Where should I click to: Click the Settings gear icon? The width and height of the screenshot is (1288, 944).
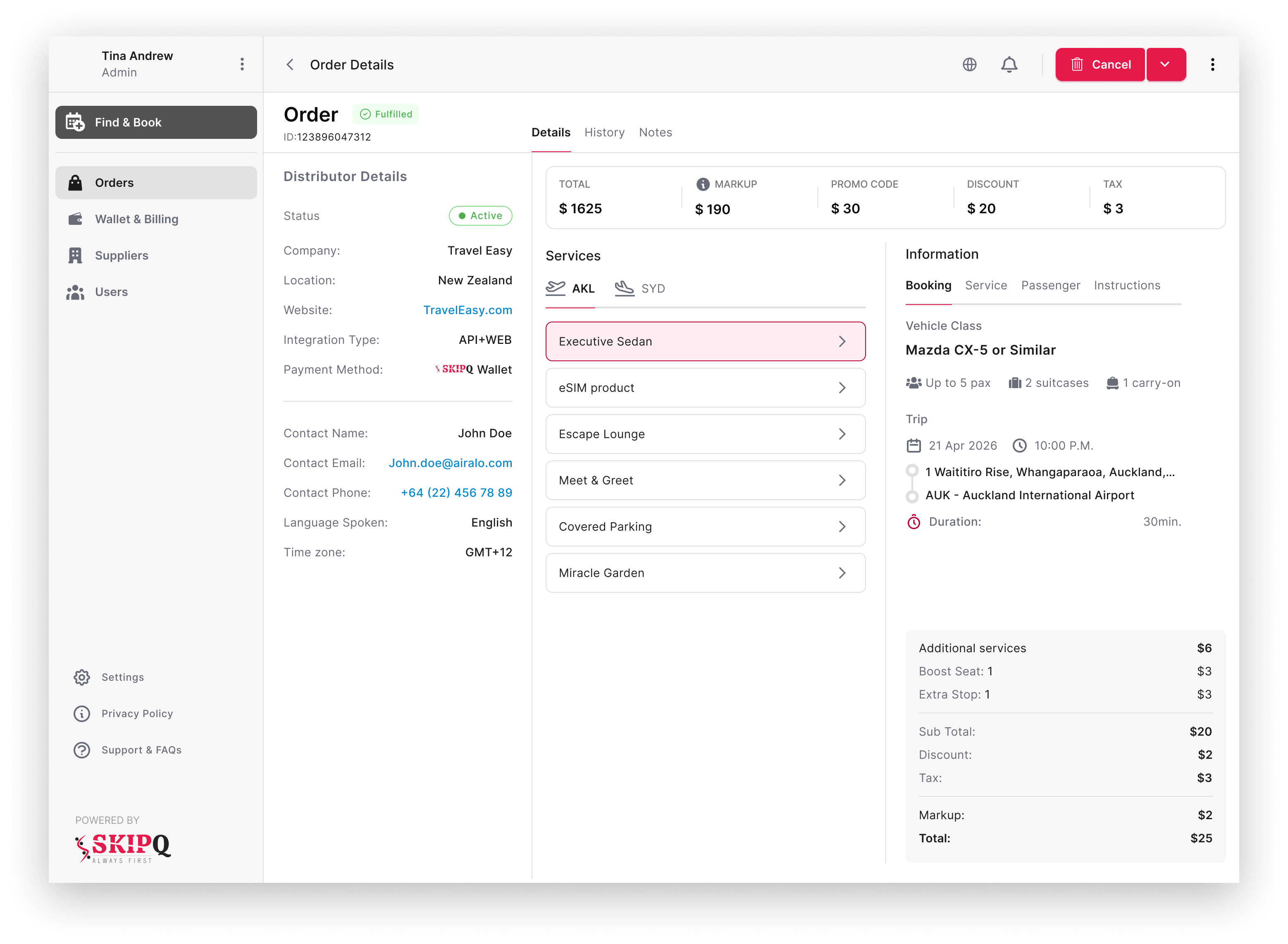click(x=82, y=677)
